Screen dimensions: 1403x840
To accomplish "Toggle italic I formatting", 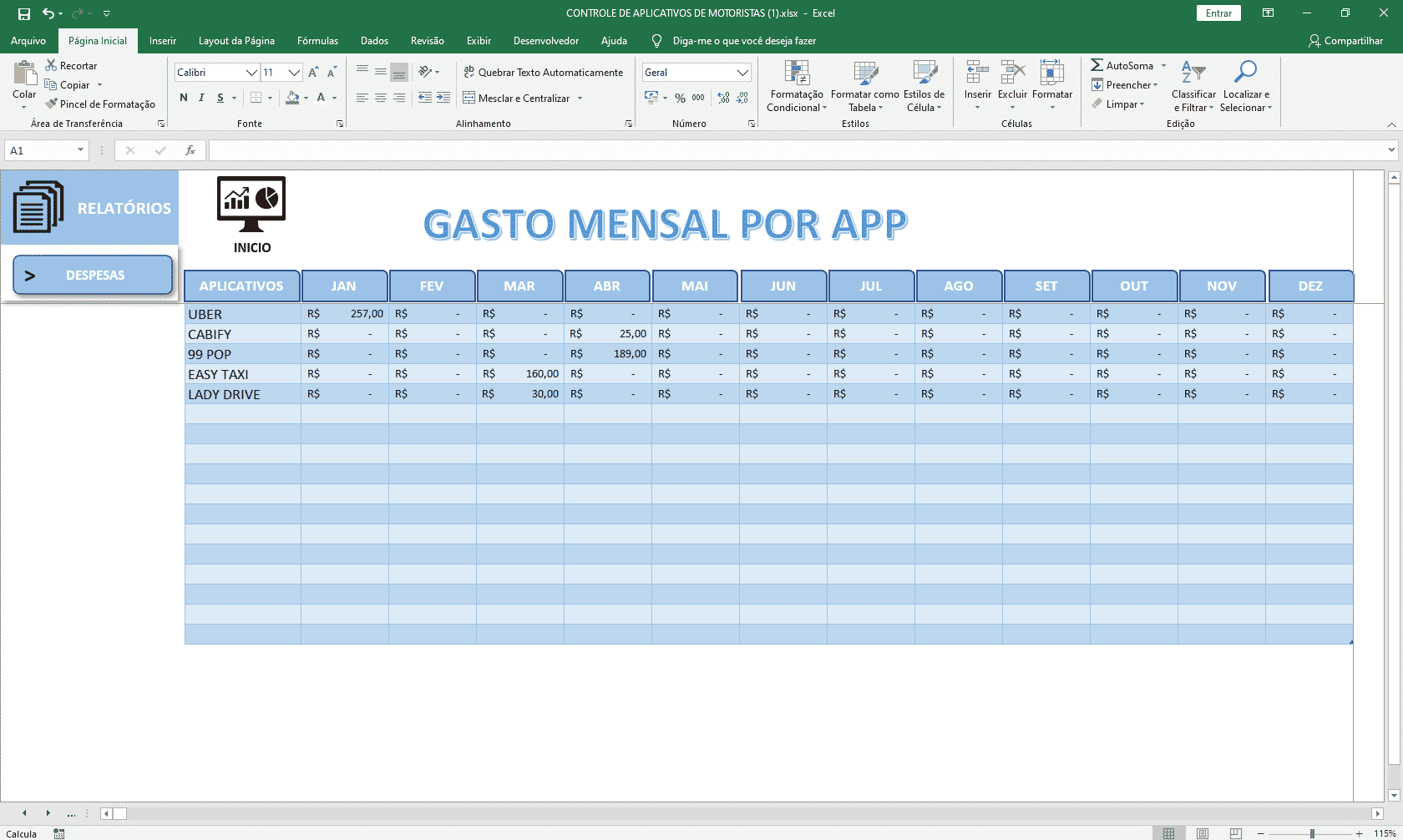I will tap(201, 98).
